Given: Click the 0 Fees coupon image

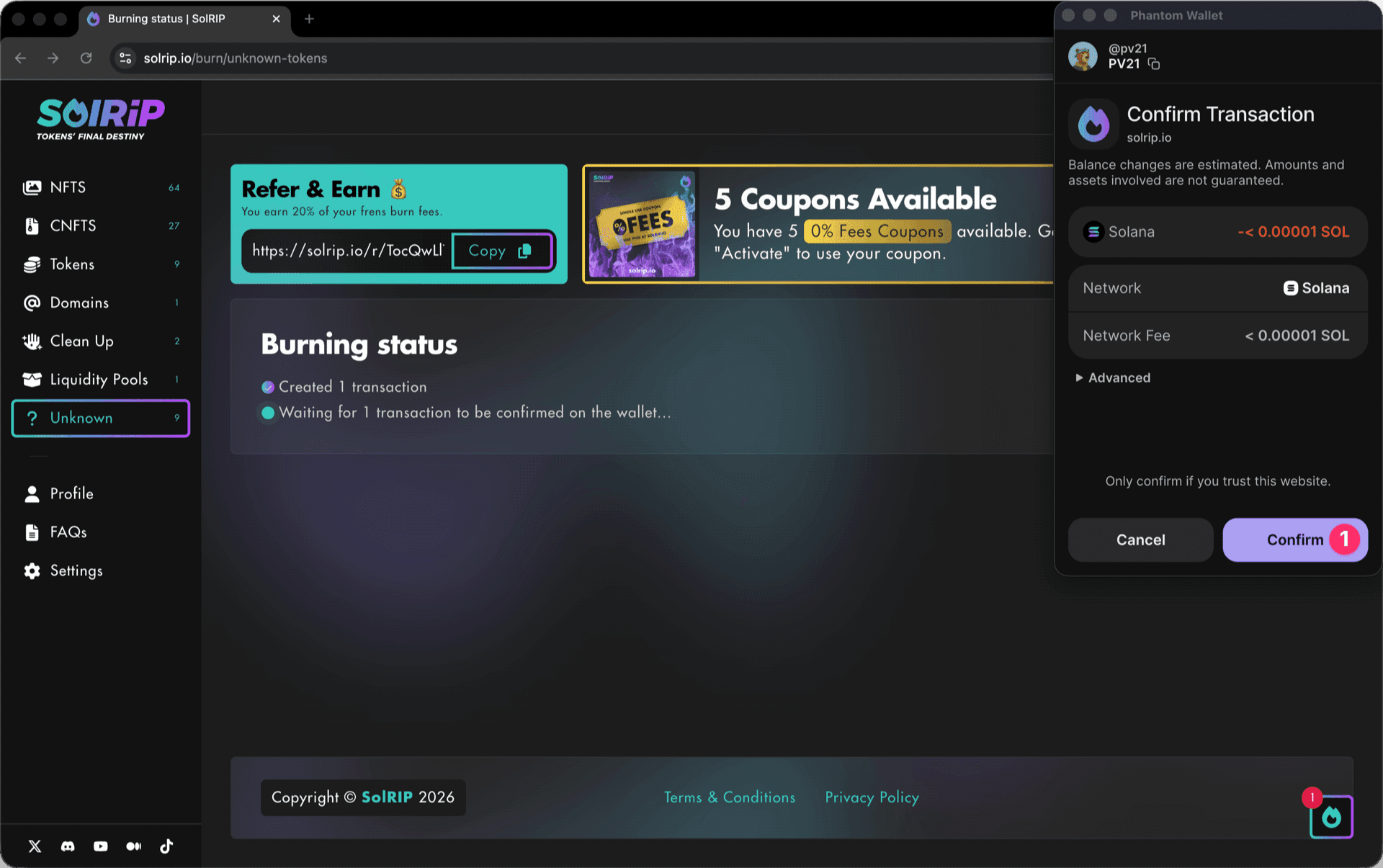Looking at the screenshot, I should click(642, 224).
